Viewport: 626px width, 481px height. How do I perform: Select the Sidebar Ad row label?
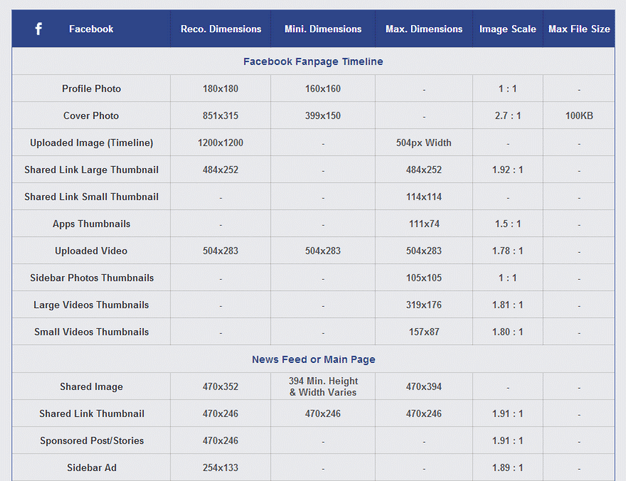92,468
